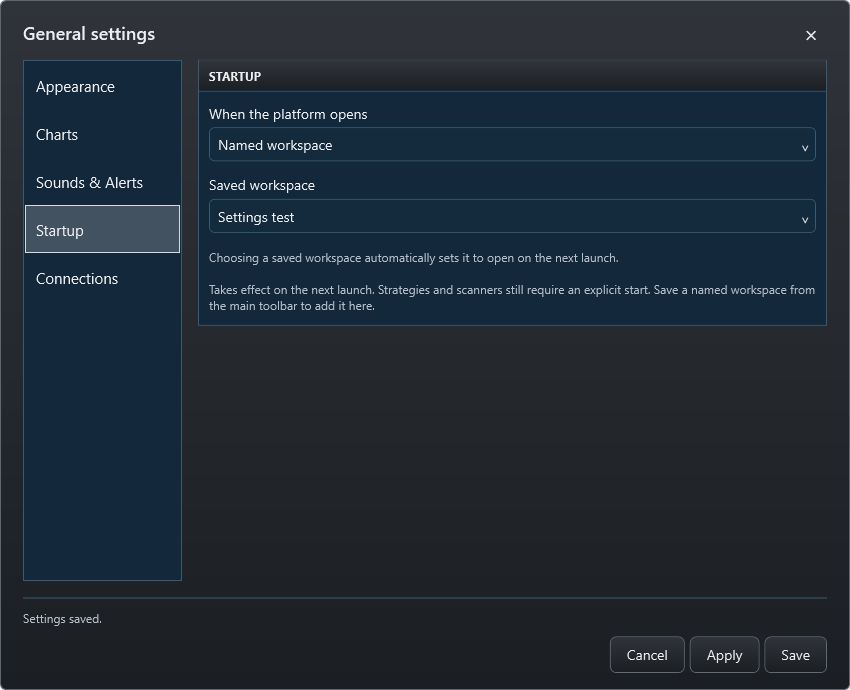Image resolution: width=850 pixels, height=690 pixels.
Task: Click the 'Settings saved.' status message
Action: coord(62,619)
